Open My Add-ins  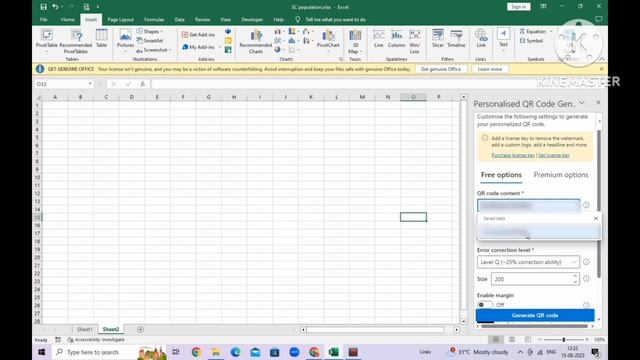[198, 47]
